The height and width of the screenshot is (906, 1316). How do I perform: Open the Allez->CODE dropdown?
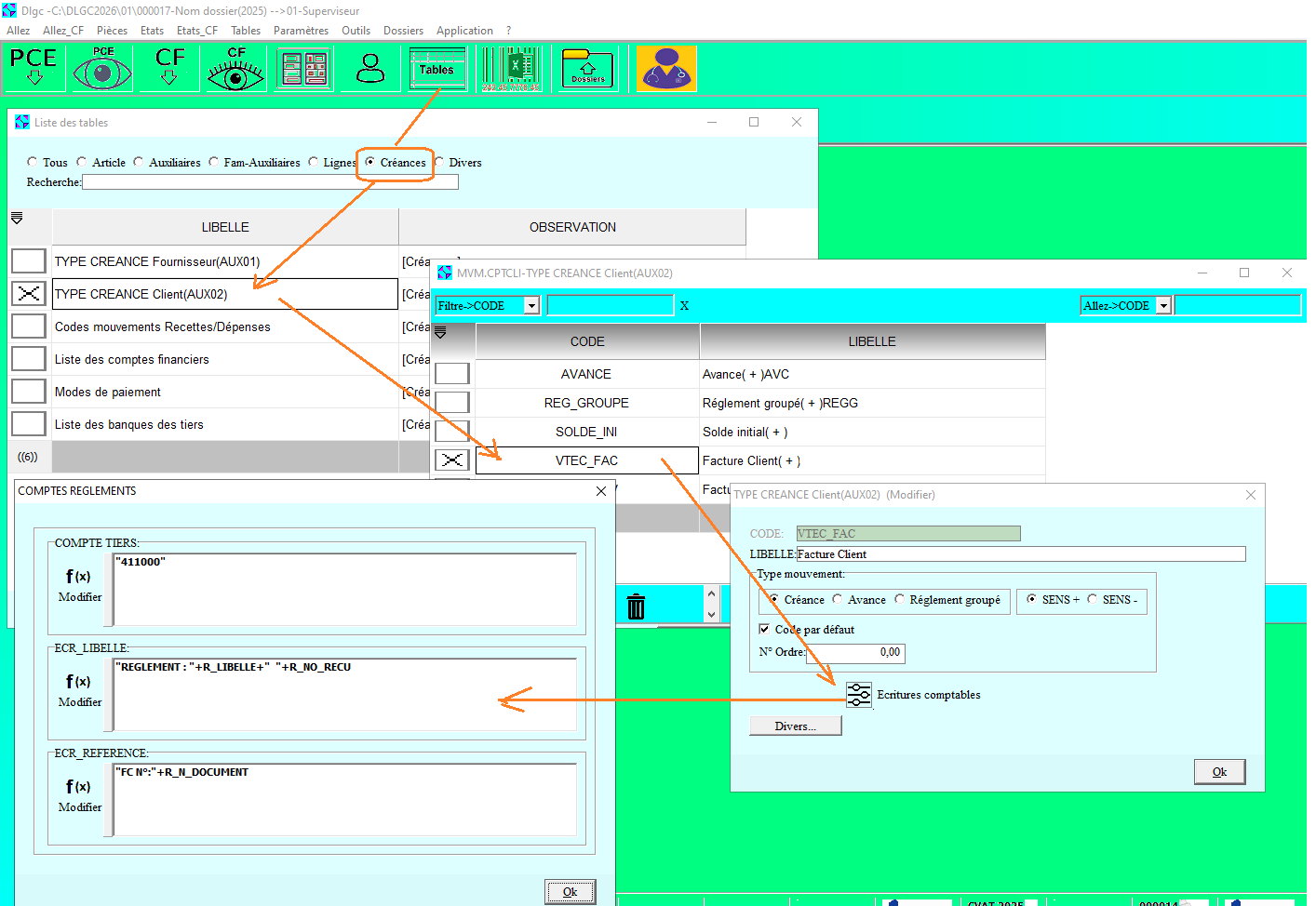pyautogui.click(x=1163, y=306)
